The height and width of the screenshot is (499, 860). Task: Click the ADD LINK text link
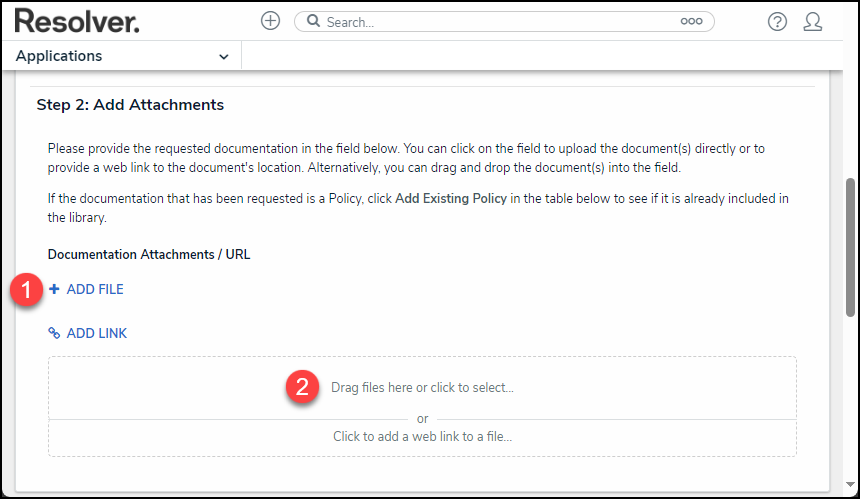click(97, 333)
